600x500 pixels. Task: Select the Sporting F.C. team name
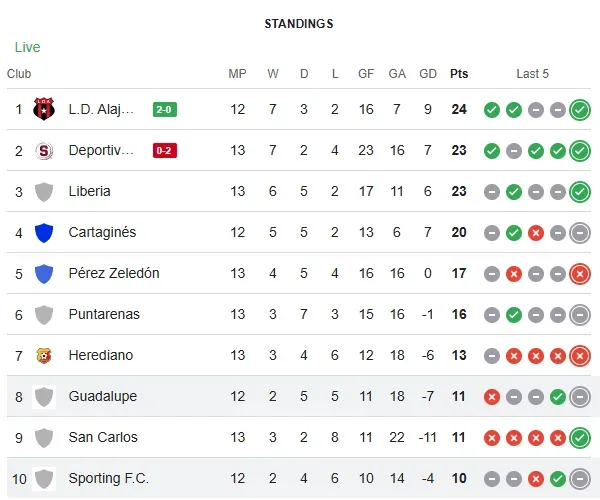coord(108,478)
